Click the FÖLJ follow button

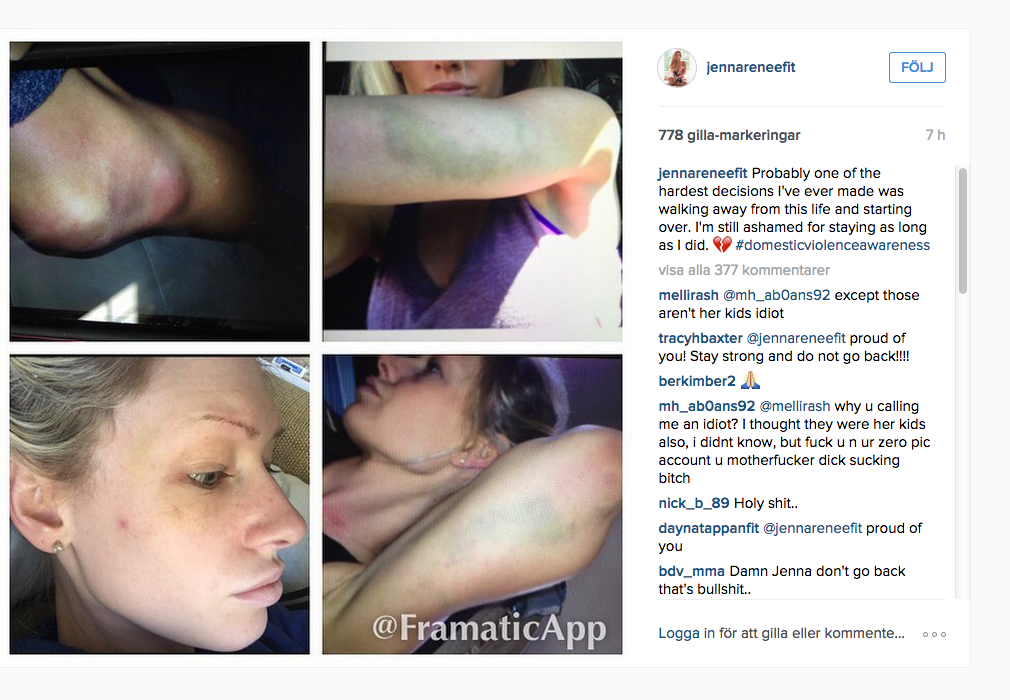click(x=917, y=67)
